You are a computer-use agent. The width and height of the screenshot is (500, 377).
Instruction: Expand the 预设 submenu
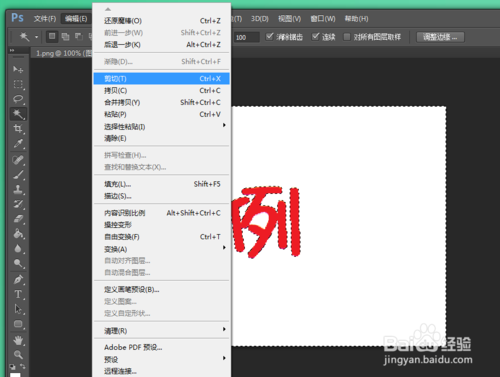pos(162,359)
